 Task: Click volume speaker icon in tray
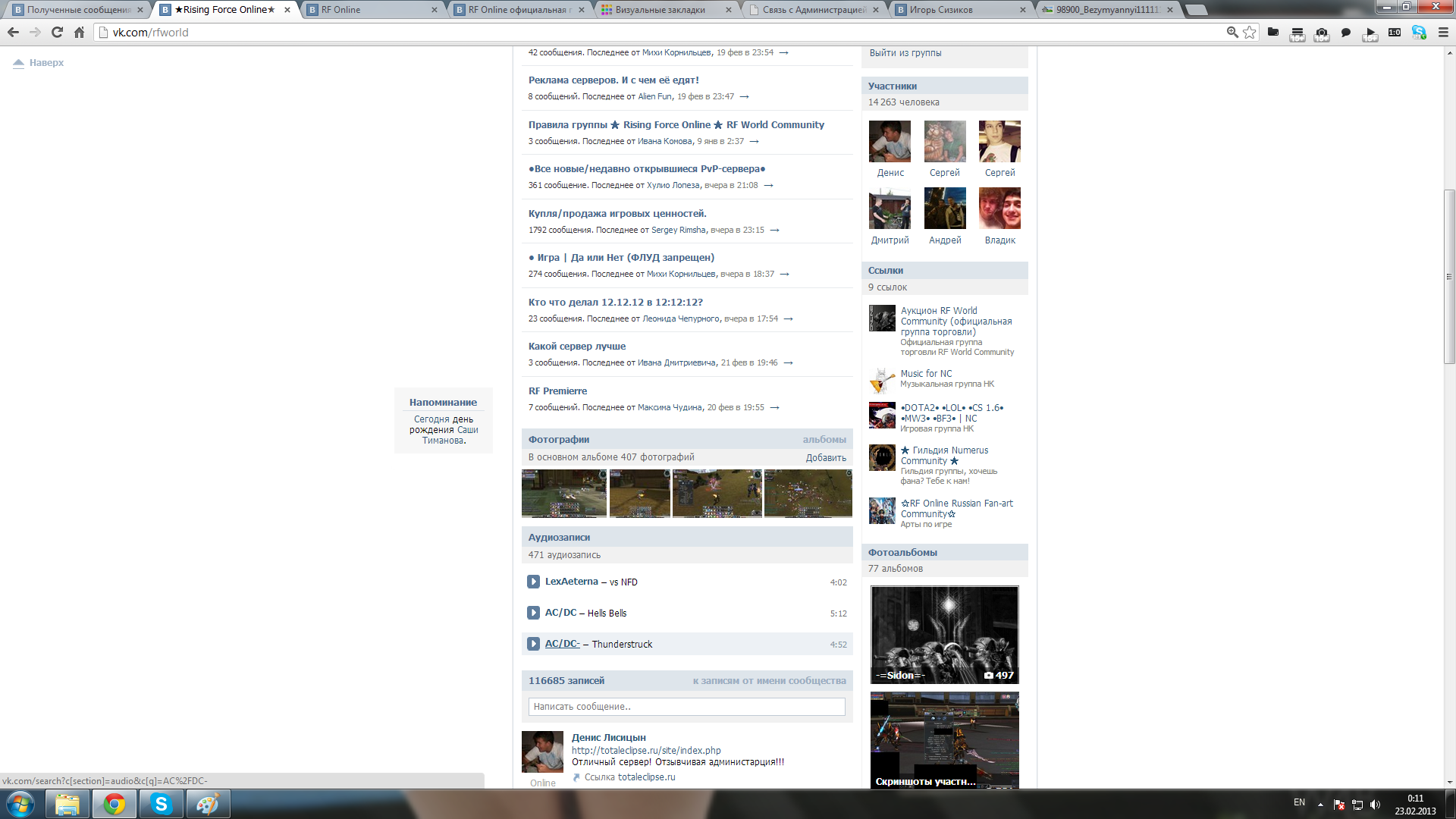(1376, 805)
